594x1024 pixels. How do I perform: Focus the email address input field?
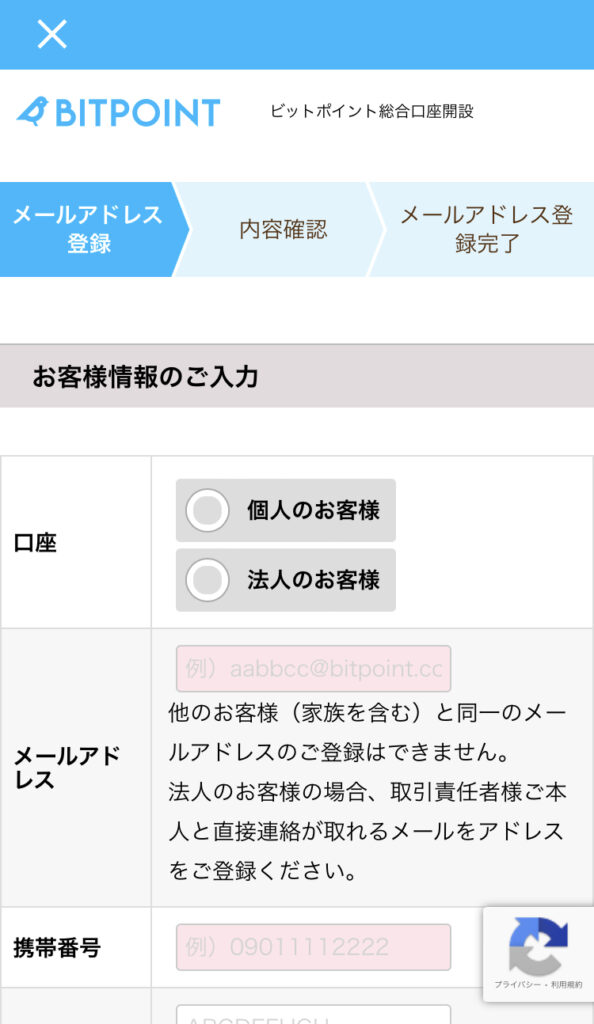(313, 669)
